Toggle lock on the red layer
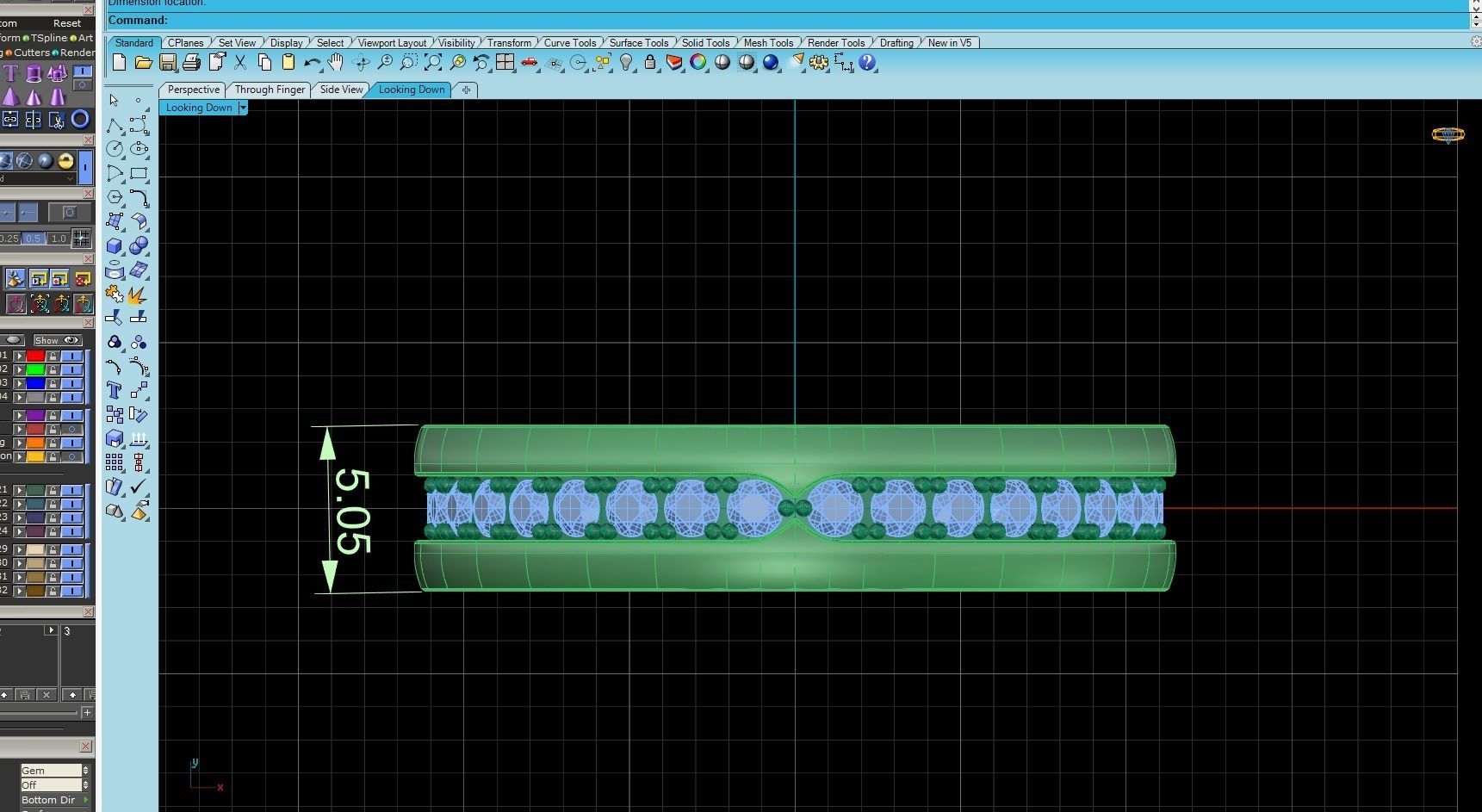This screenshot has width=1482, height=812. (x=53, y=356)
